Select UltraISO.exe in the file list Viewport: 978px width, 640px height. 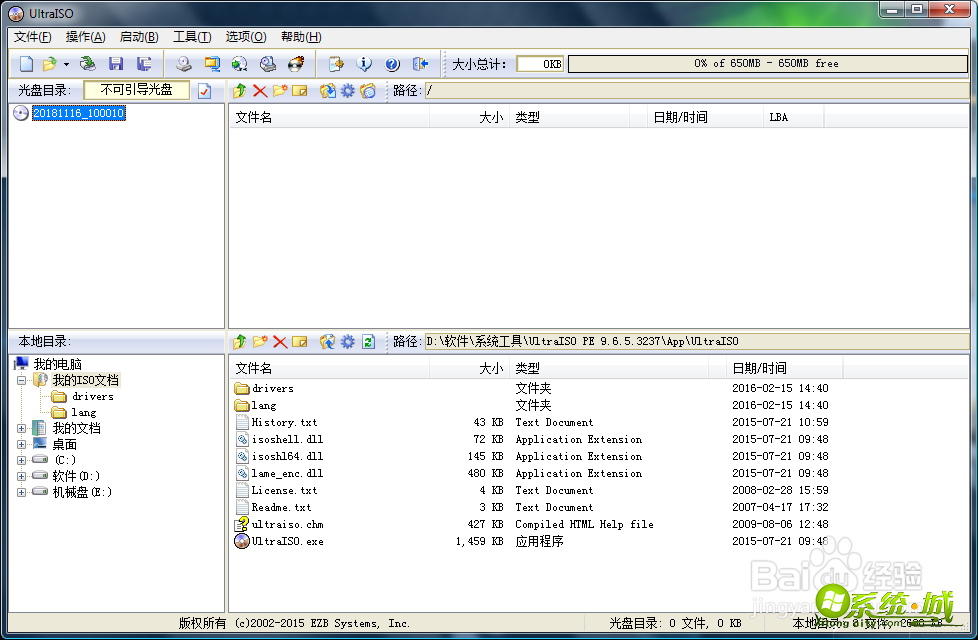(287, 541)
